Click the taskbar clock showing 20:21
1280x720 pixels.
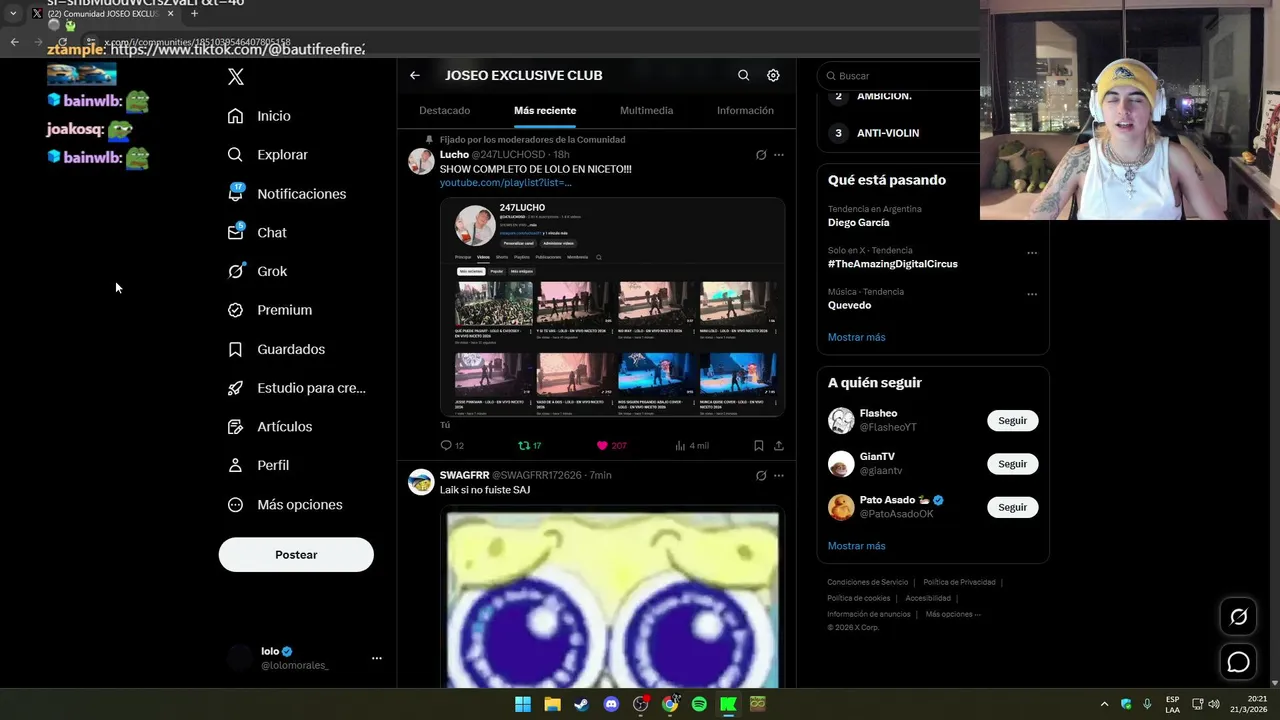1248,704
